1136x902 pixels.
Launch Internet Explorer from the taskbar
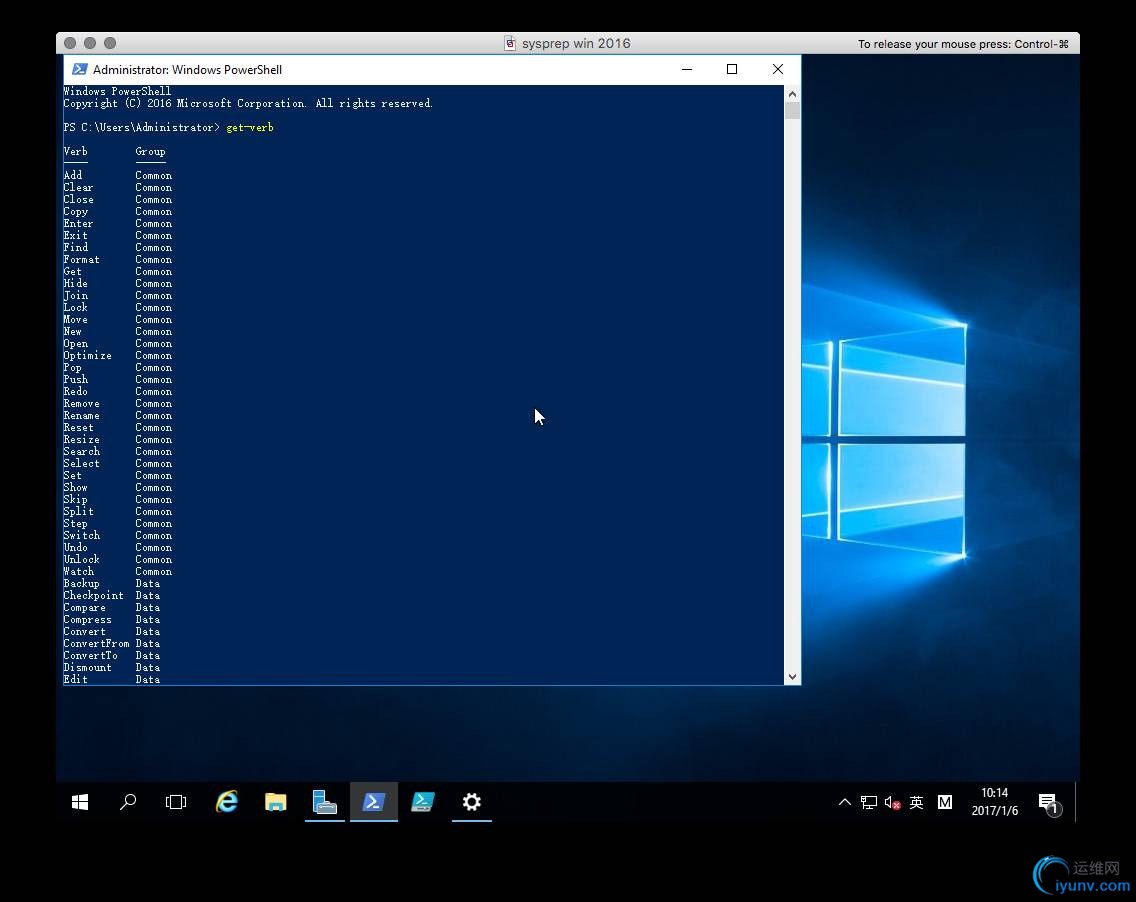pos(227,802)
